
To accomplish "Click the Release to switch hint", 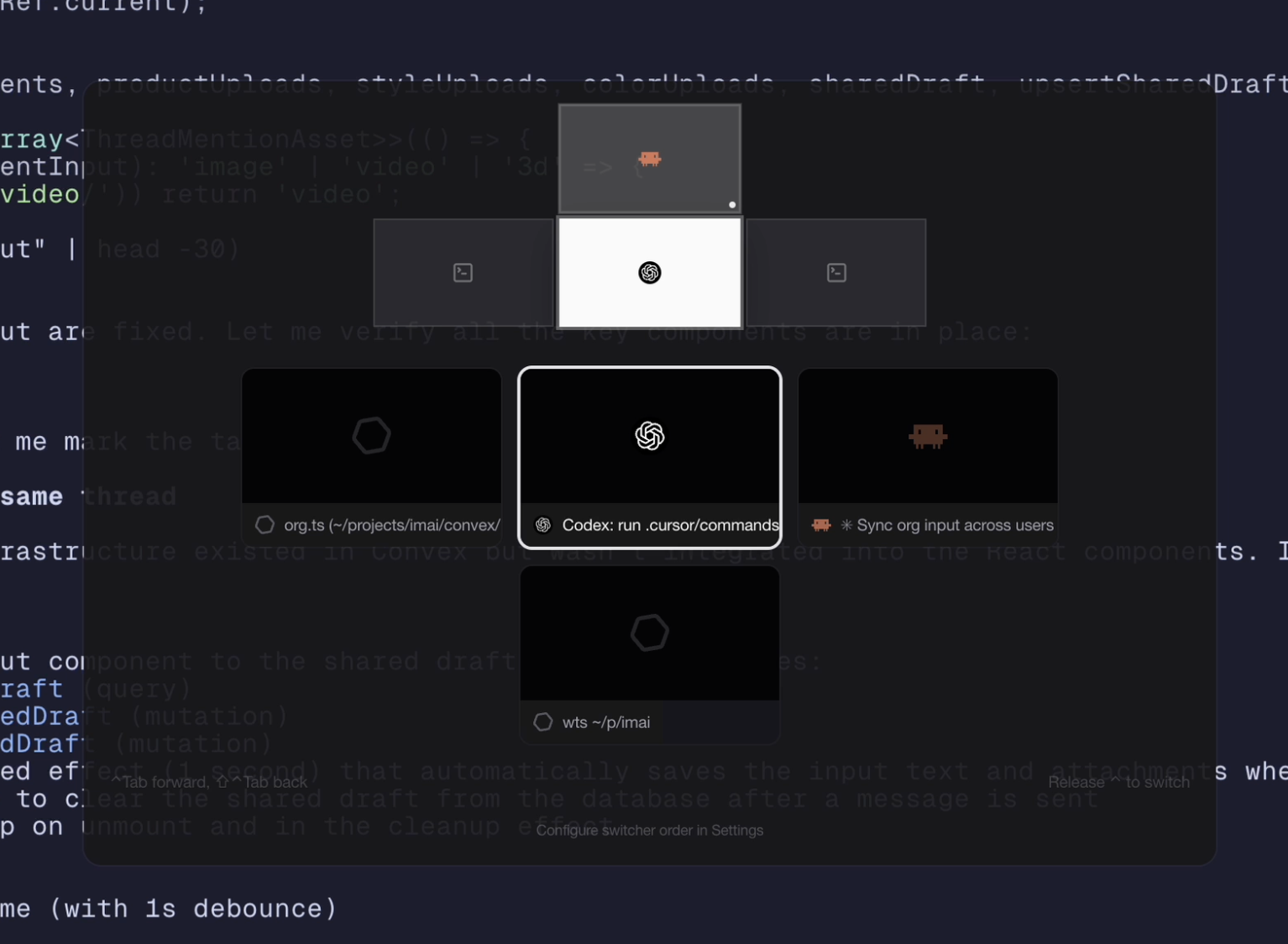I will [1118, 782].
